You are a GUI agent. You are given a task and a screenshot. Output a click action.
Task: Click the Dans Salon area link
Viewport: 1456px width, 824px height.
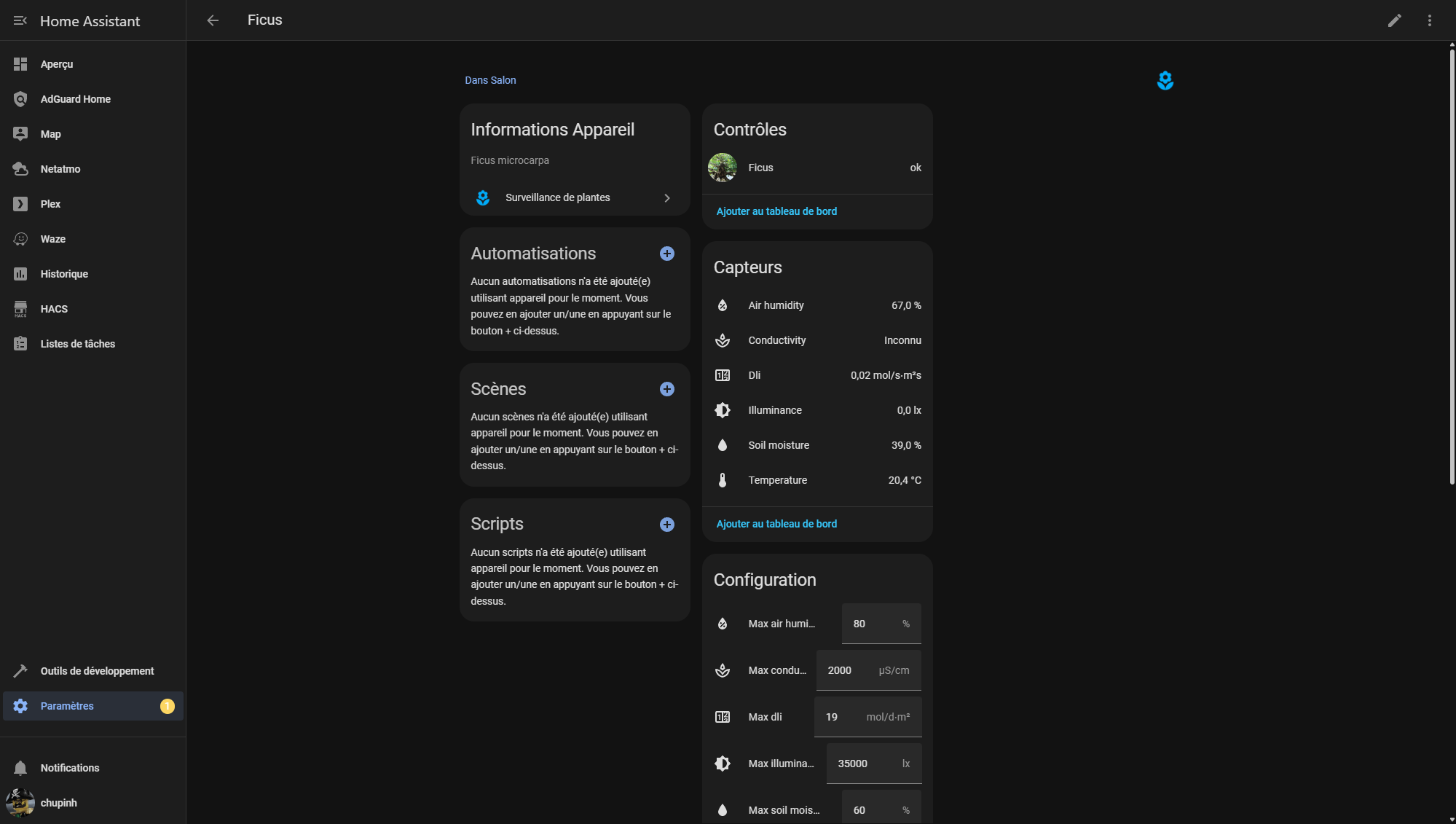[490, 80]
